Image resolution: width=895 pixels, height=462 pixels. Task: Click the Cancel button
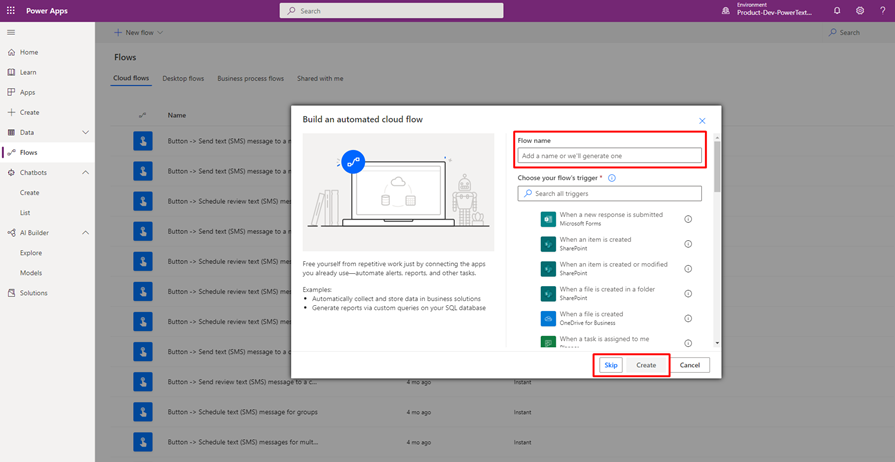[x=690, y=365]
